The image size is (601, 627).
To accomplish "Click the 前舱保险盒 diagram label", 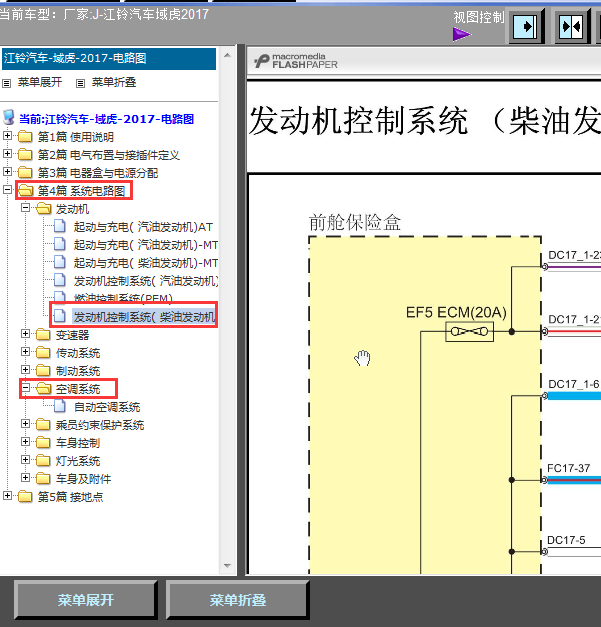I will (x=355, y=222).
